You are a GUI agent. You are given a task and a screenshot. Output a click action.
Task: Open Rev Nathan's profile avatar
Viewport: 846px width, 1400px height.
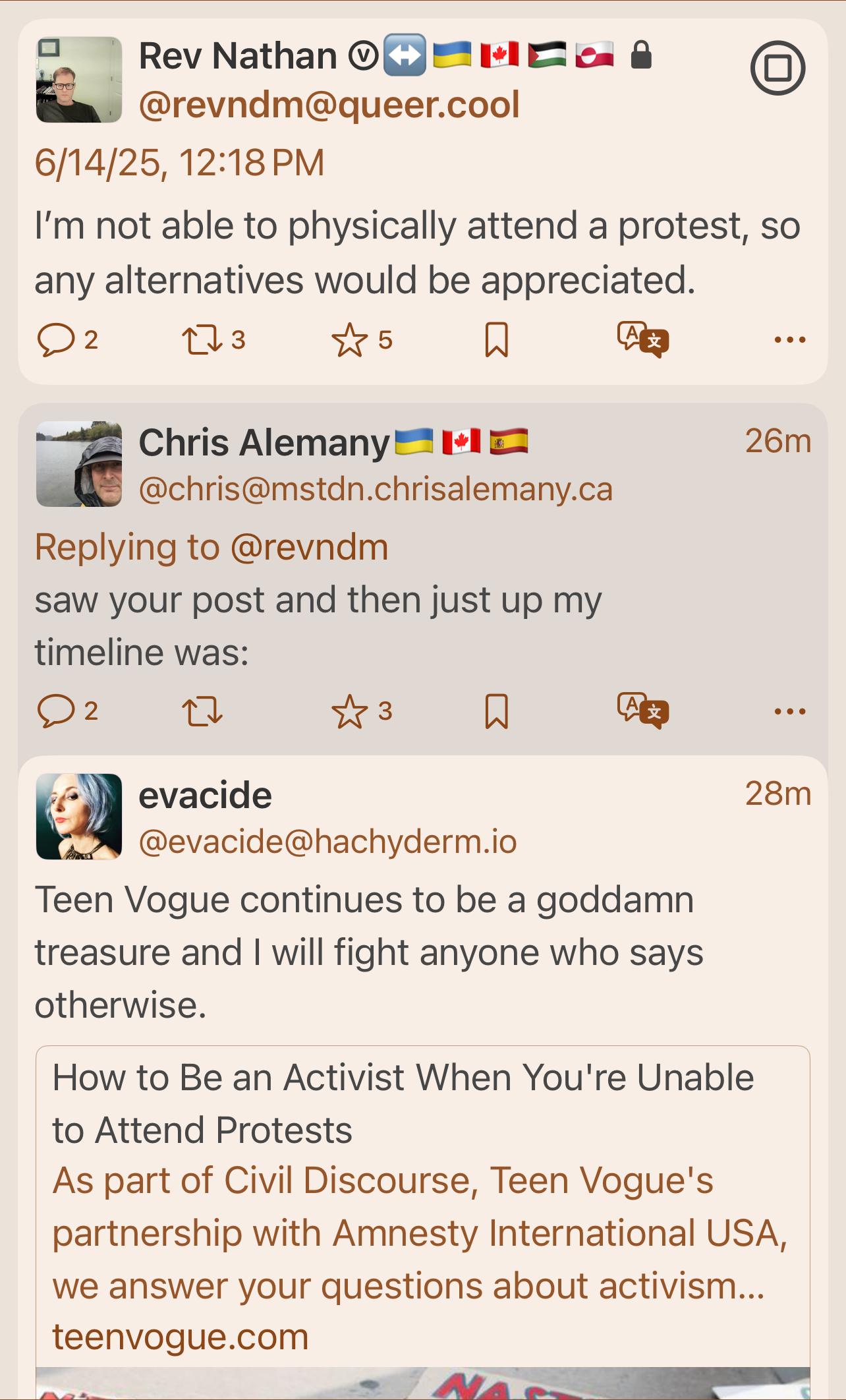pos(79,80)
